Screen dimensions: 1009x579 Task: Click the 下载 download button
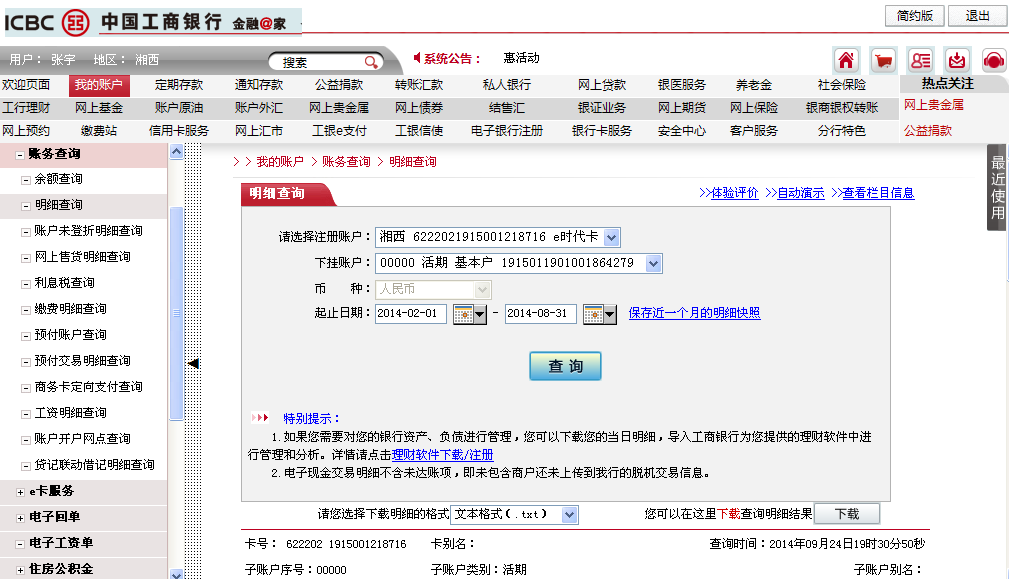tap(847, 514)
